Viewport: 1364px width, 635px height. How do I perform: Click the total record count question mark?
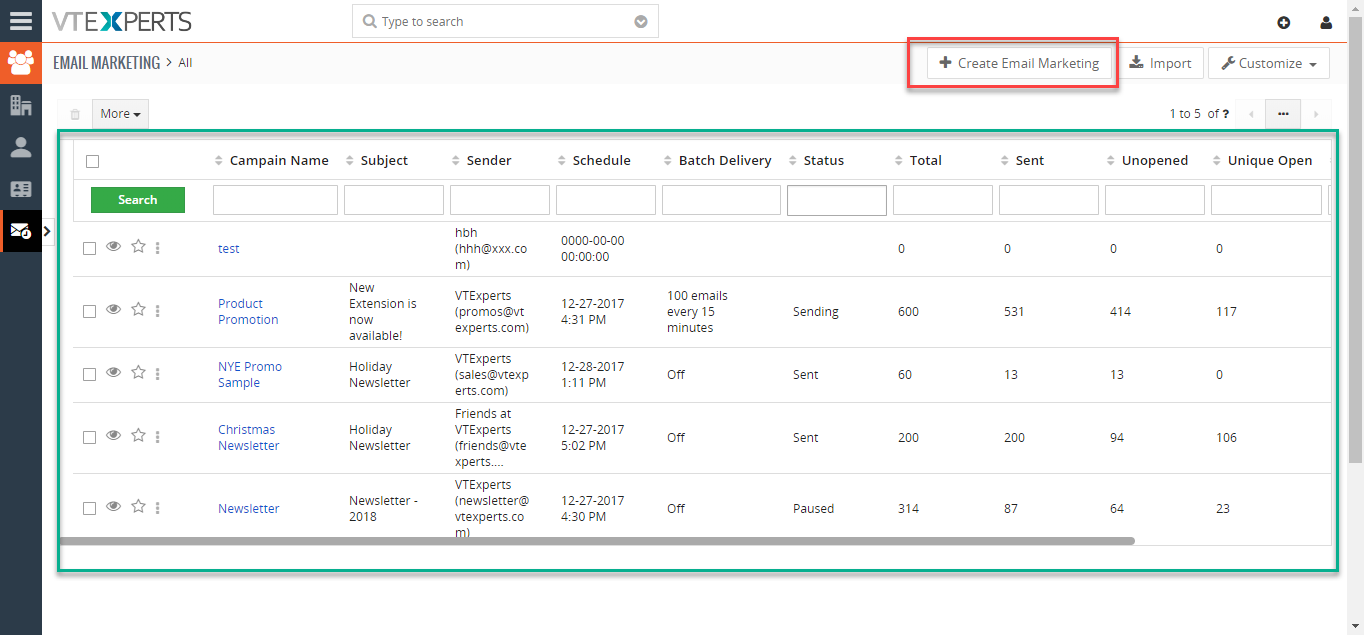1226,114
